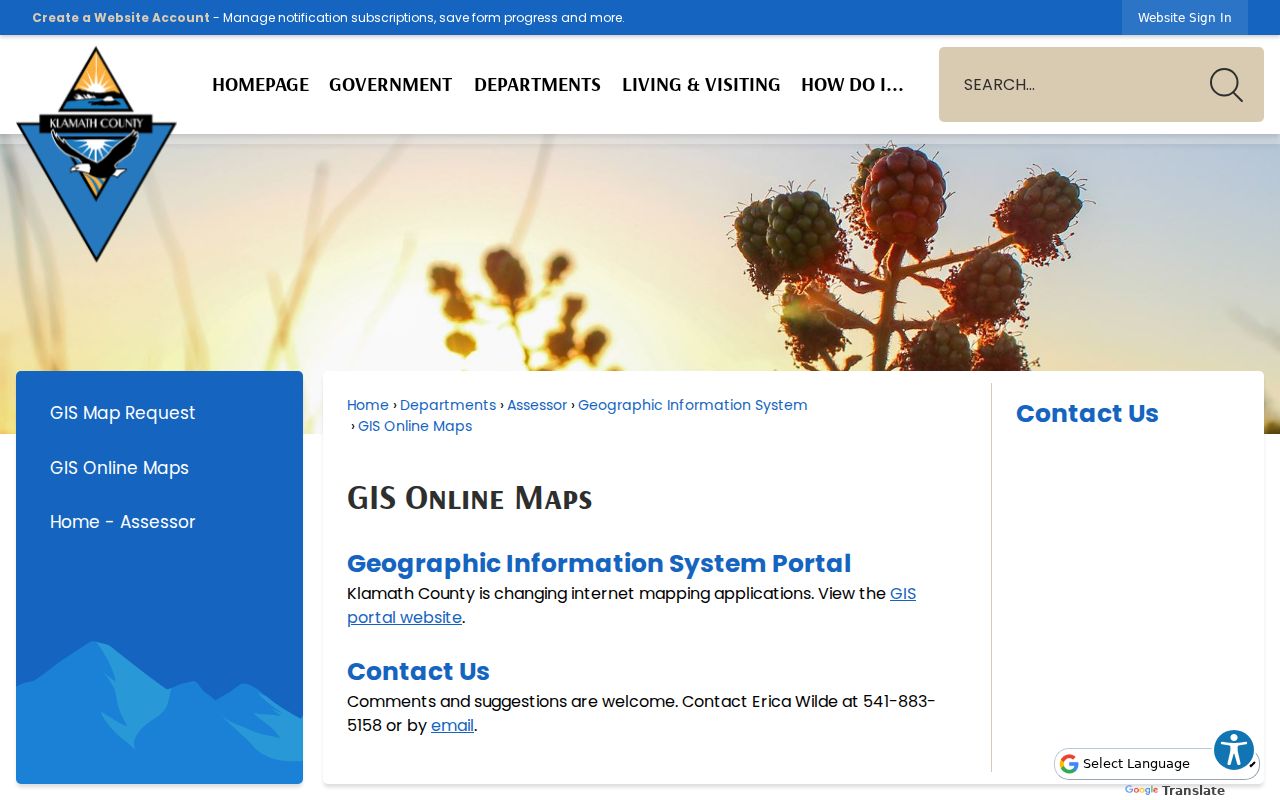Screen dimensions: 1280x800
Task: Open GIS Map Request in sidebar
Action: [x=123, y=413]
